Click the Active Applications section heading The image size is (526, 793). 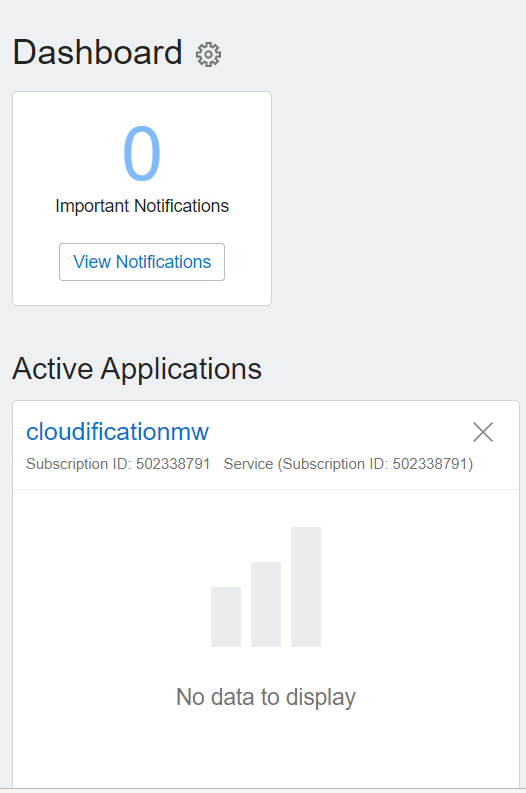[x=137, y=369]
